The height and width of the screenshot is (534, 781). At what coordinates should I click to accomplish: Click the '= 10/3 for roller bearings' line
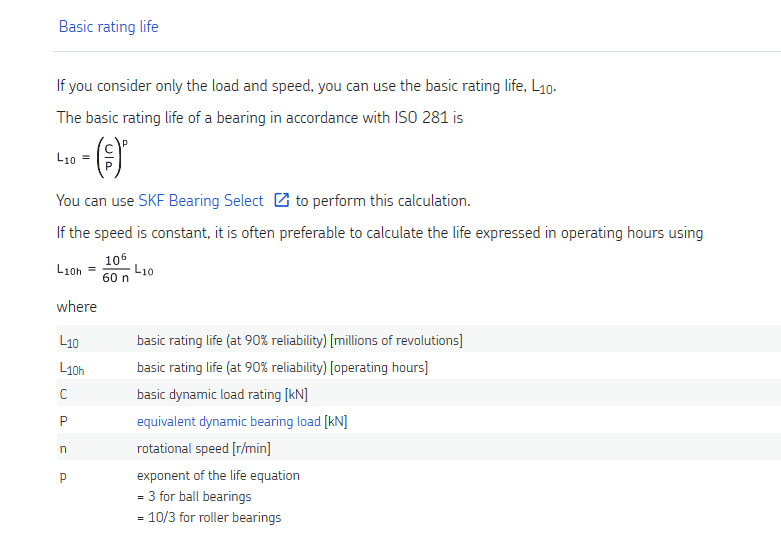[x=209, y=518]
